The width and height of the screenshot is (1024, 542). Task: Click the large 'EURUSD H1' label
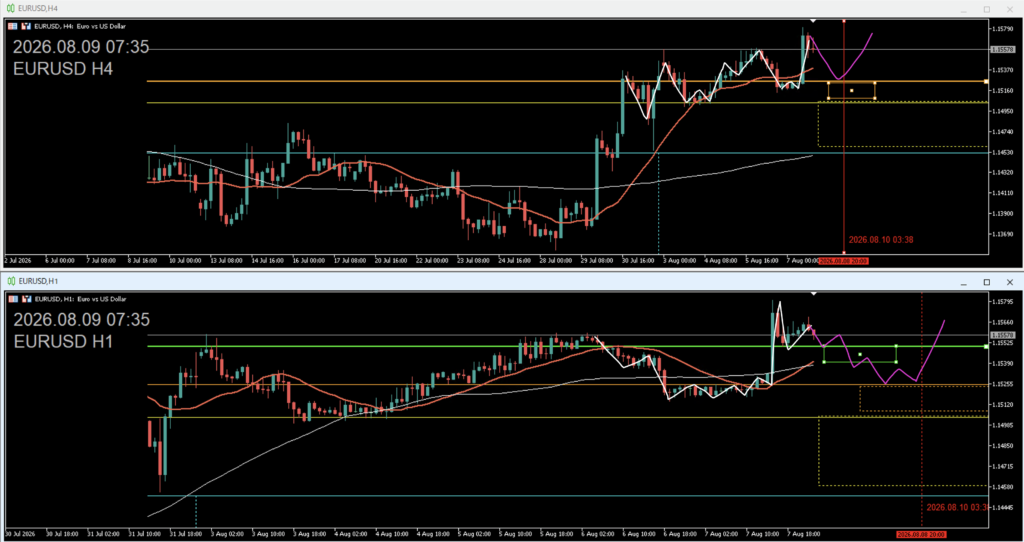point(63,341)
